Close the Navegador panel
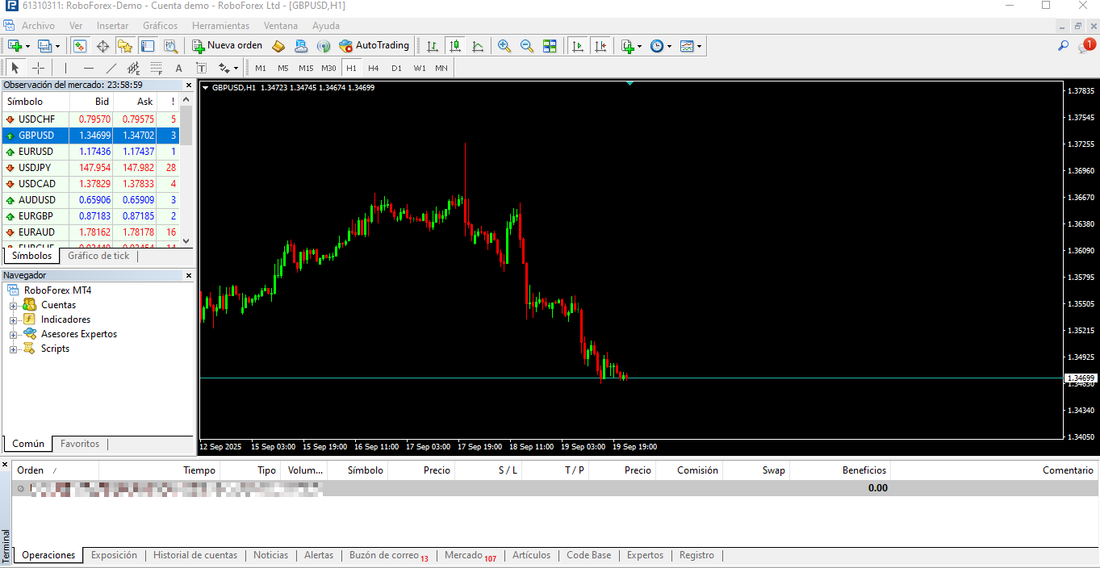This screenshot has width=1100, height=568. (188, 276)
